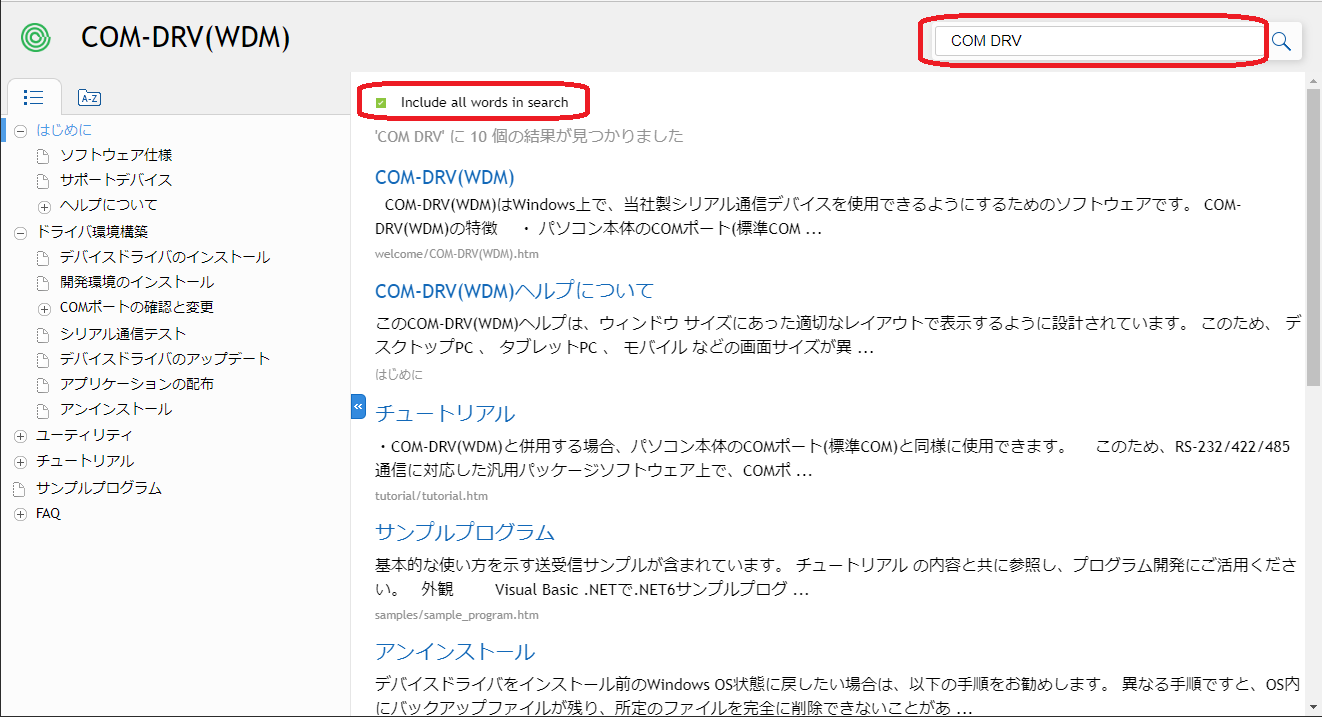This screenshot has height=717, width=1322.
Task: Click the search field containing COM DRV
Action: point(1099,41)
